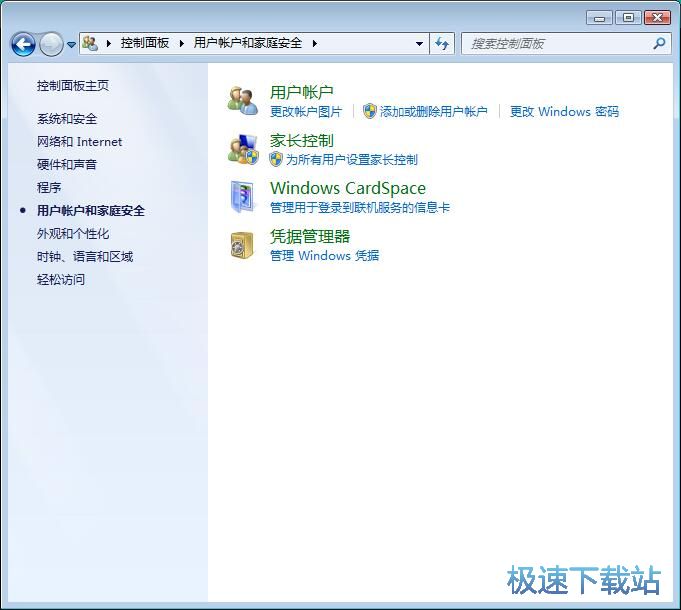The height and width of the screenshot is (610, 681).
Task: Open the 家长控制 heading link
Action: click(301, 141)
